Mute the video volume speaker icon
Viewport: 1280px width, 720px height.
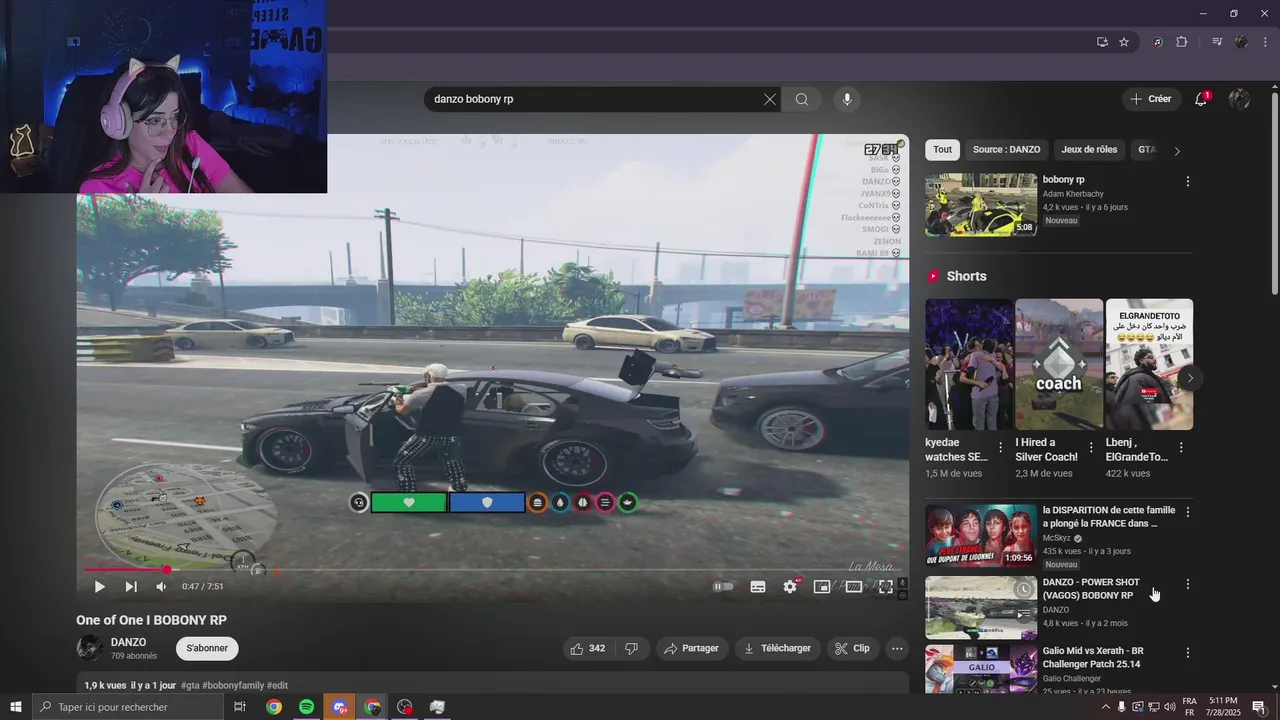tap(161, 587)
